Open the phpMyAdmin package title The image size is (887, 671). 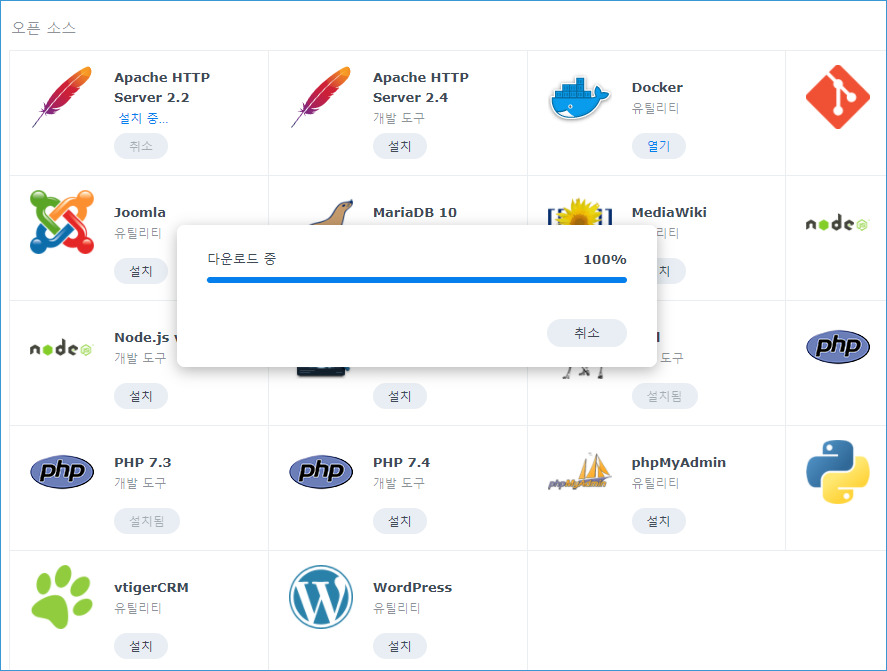(x=678, y=462)
